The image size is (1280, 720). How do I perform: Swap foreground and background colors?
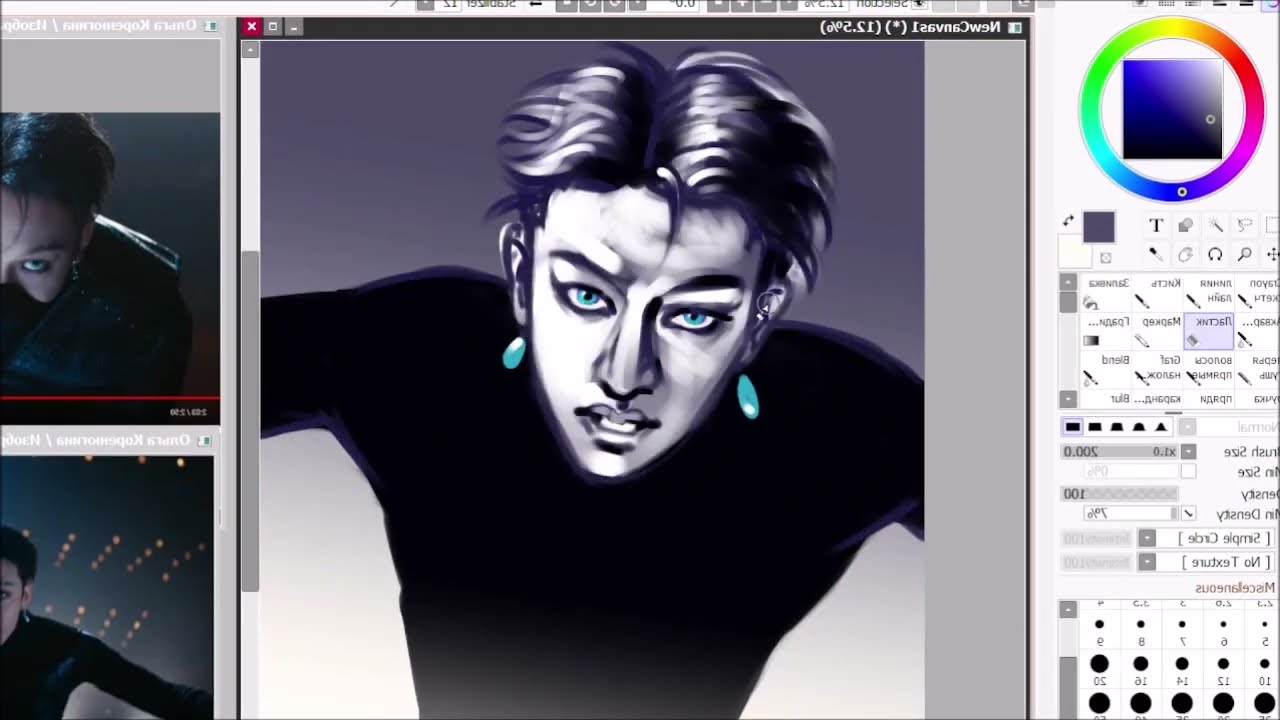pyautogui.click(x=1068, y=221)
